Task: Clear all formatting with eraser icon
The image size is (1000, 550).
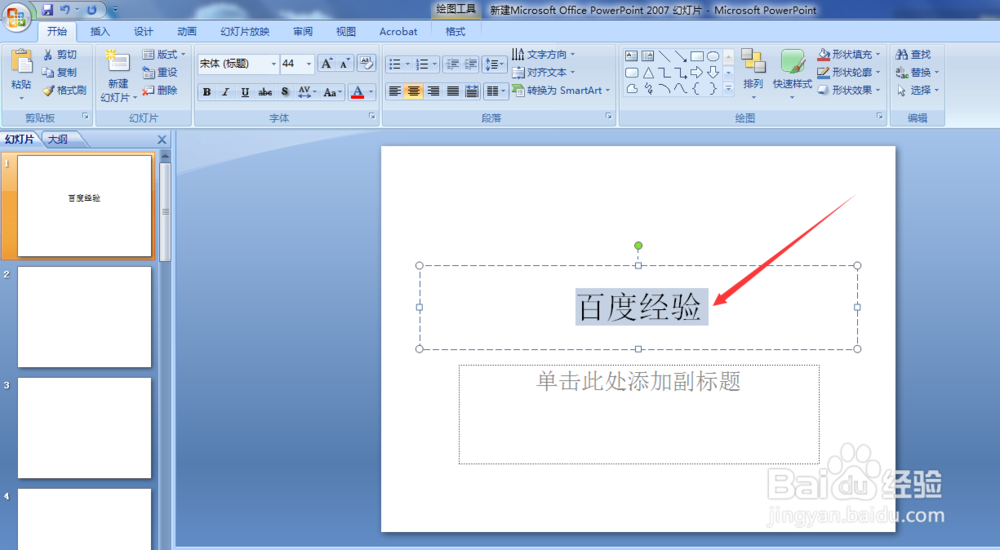Action: point(366,63)
